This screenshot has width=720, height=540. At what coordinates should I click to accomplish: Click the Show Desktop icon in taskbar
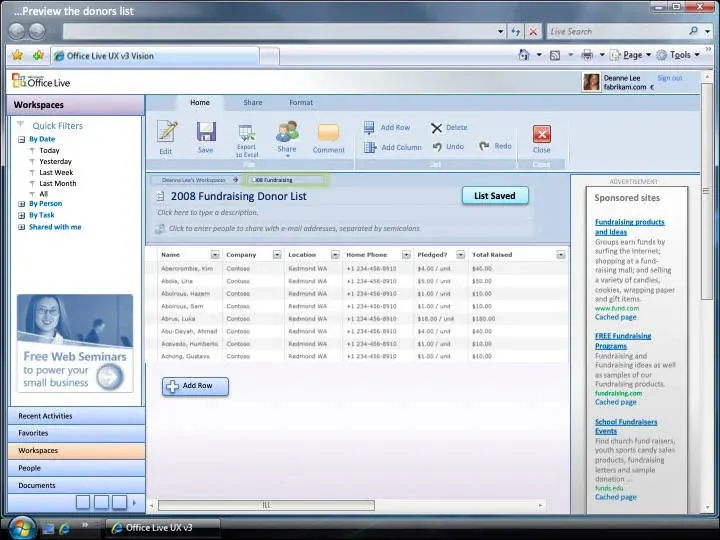pos(48,529)
